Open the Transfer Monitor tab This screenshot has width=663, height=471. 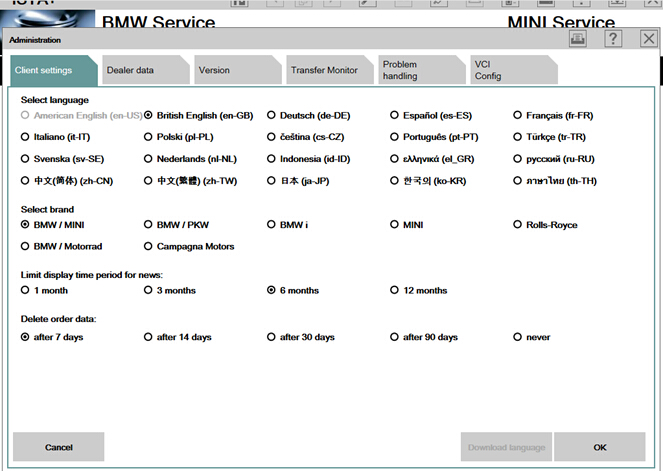coord(330,70)
